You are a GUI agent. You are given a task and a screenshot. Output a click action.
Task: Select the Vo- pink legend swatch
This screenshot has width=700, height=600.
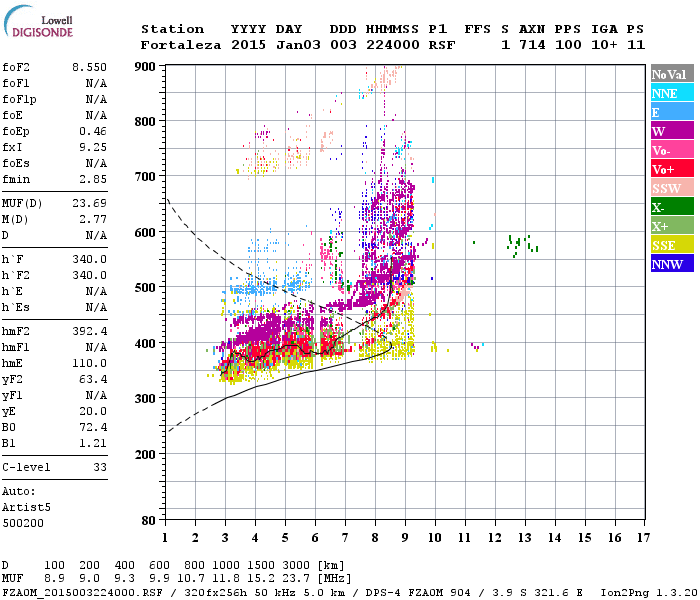(x=672, y=150)
